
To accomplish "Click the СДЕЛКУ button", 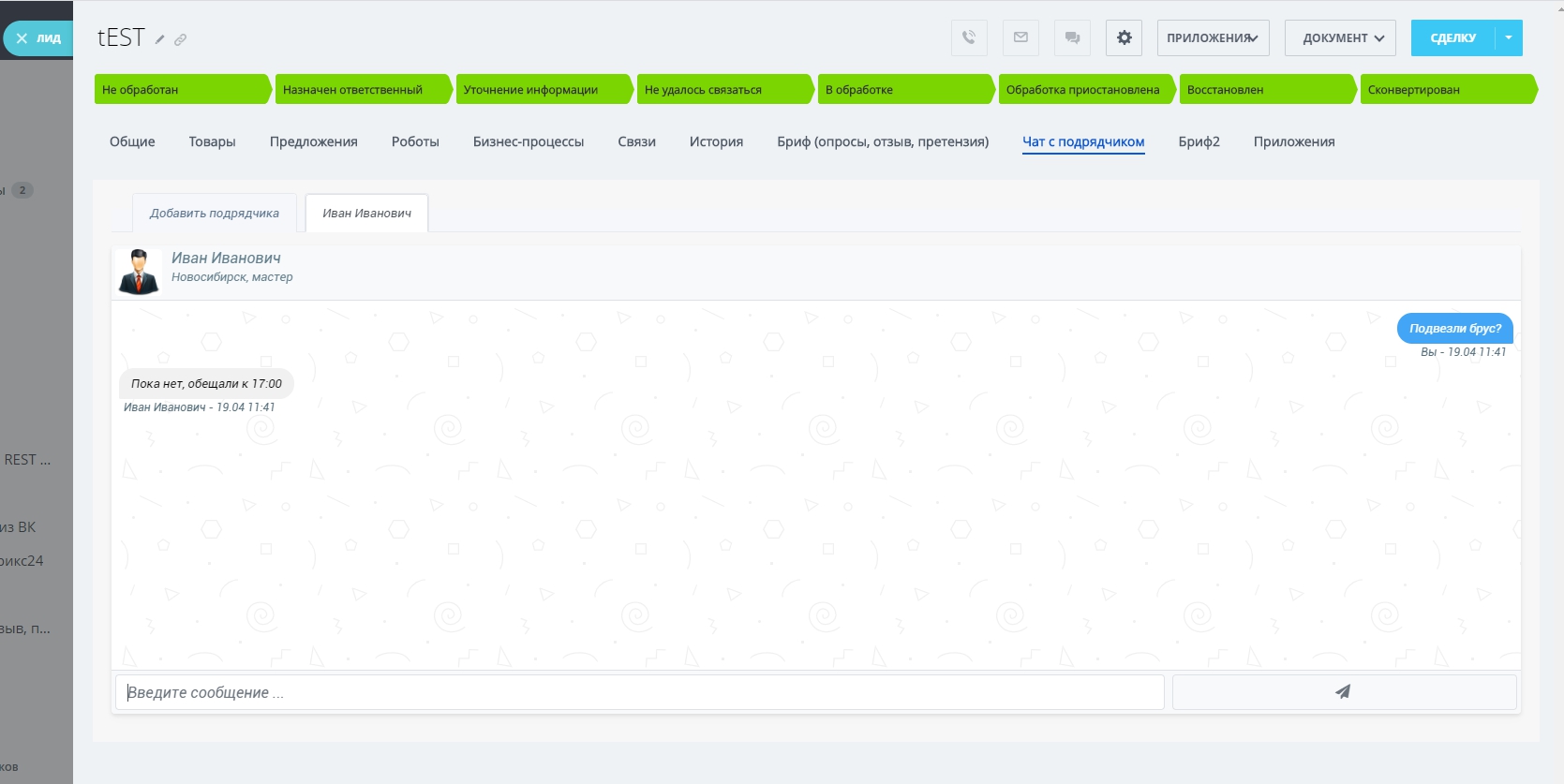I will click(x=1453, y=37).
